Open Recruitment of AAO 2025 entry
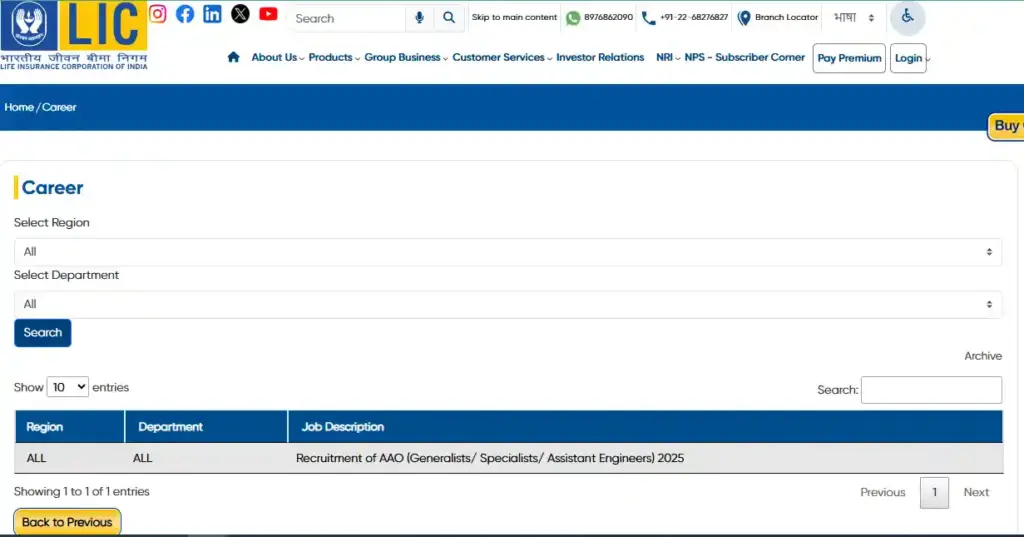This screenshot has width=1024, height=537. pyautogui.click(x=490, y=458)
